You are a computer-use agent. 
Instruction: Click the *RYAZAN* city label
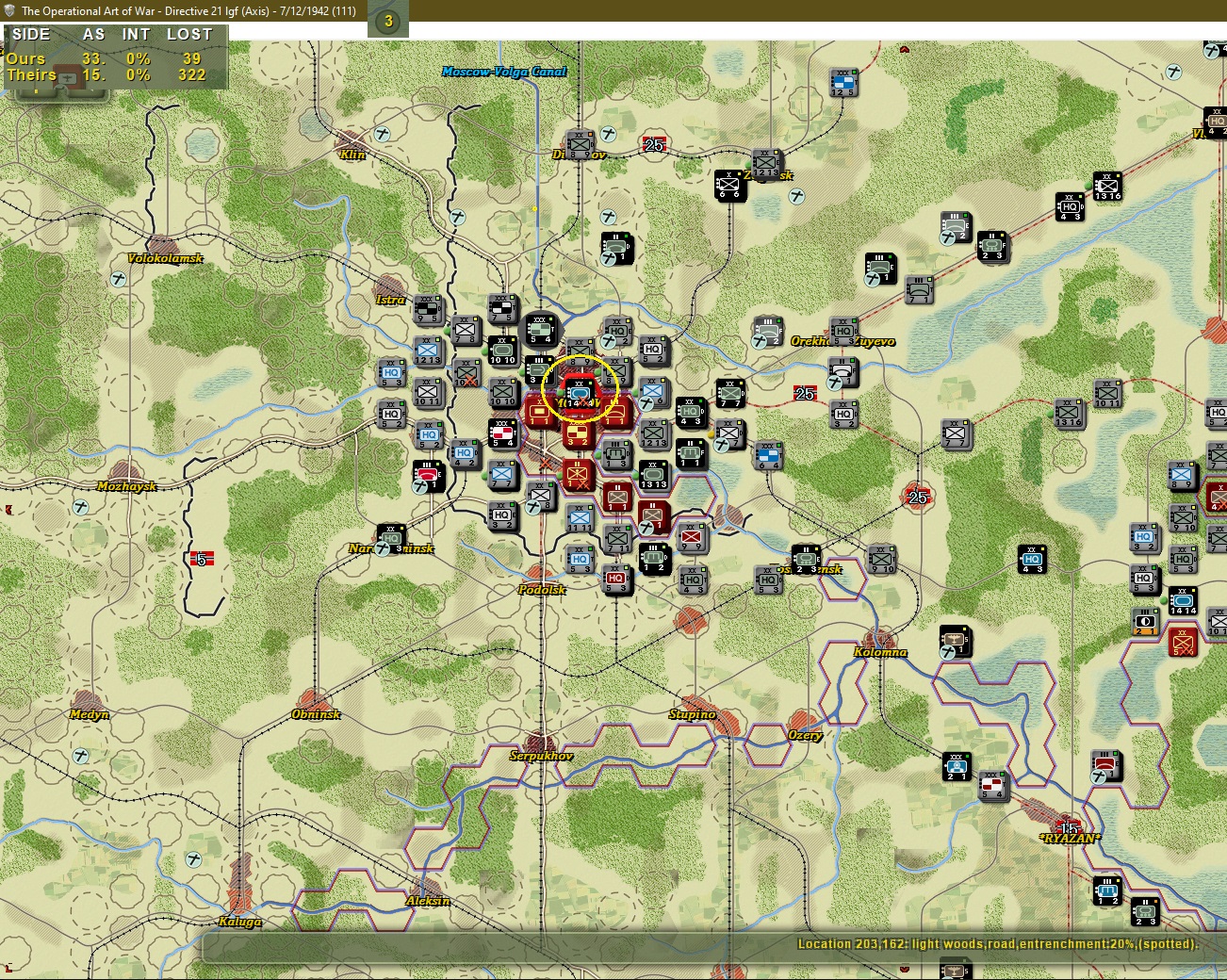pos(1069,839)
